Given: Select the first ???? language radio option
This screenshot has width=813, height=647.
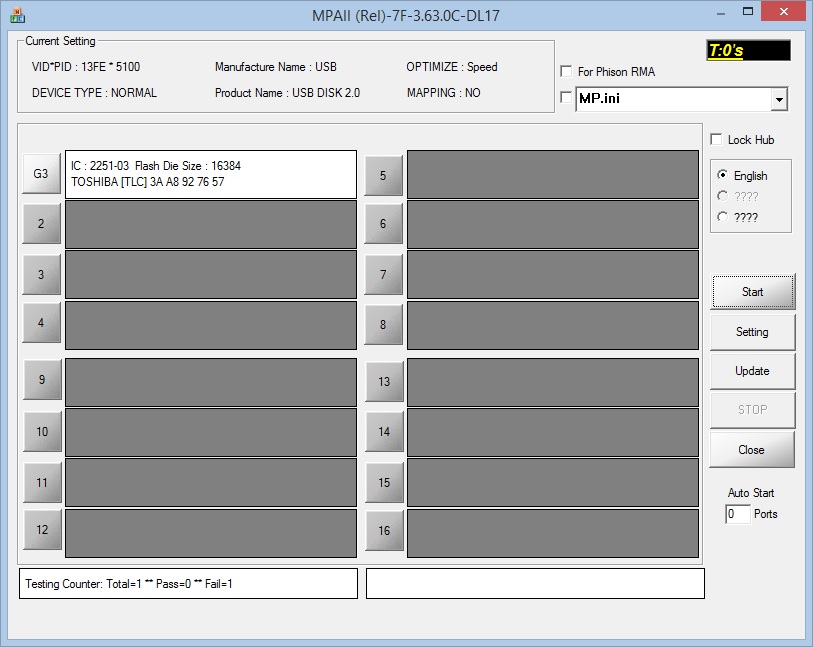Looking at the screenshot, I should 722,195.
